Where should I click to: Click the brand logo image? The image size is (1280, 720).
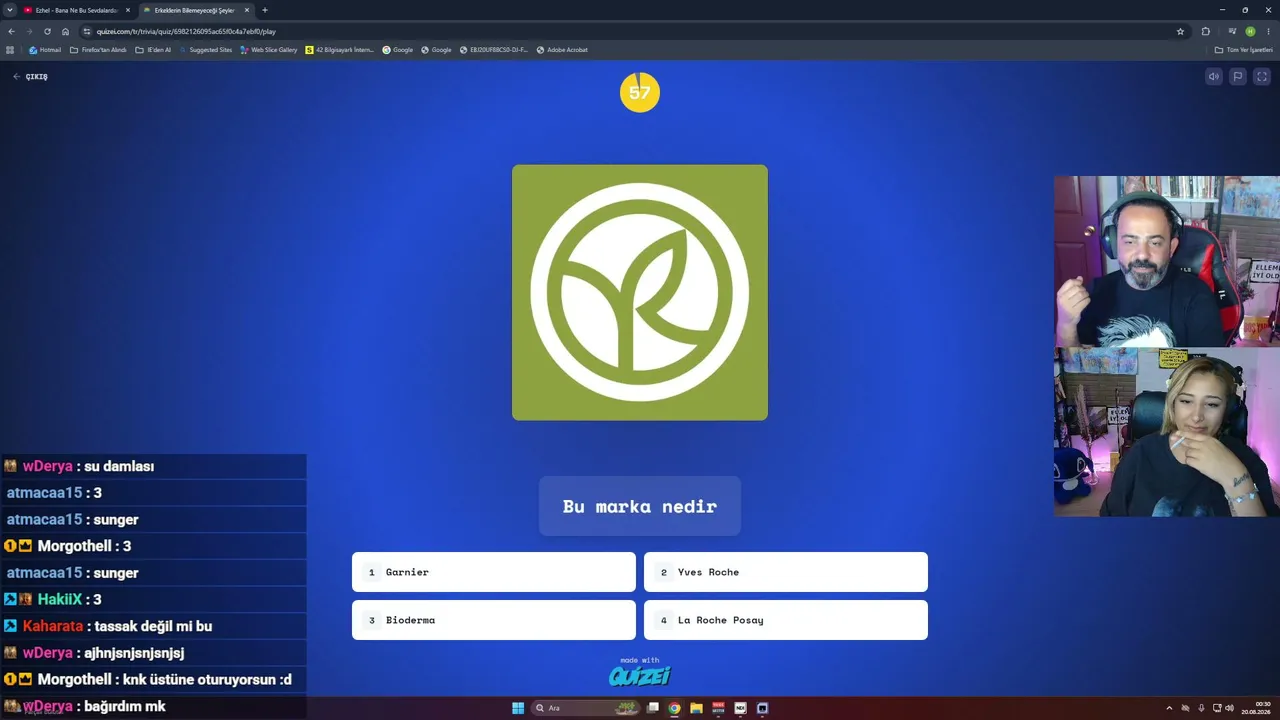(640, 292)
